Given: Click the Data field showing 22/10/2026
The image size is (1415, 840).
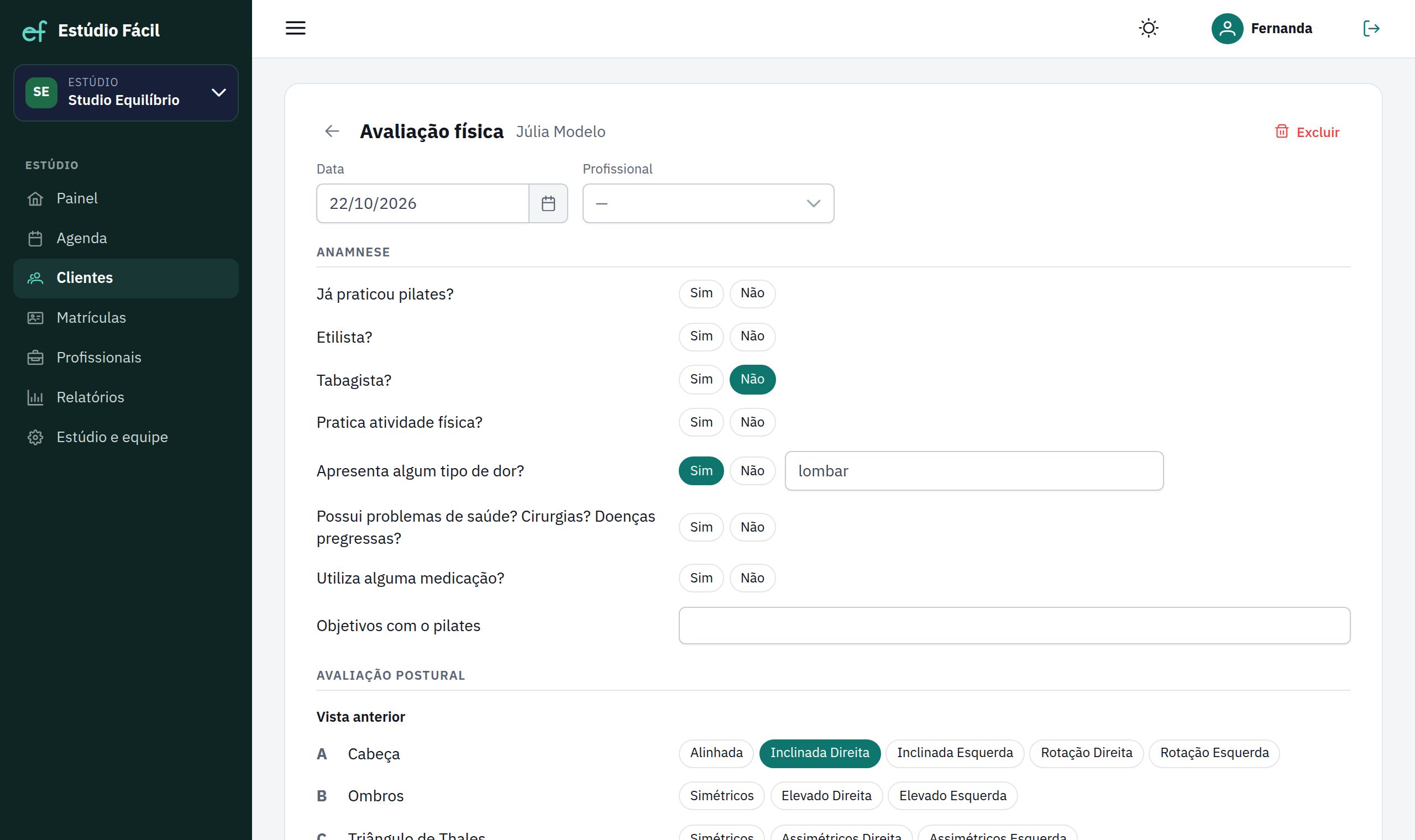Looking at the screenshot, I should 422,203.
